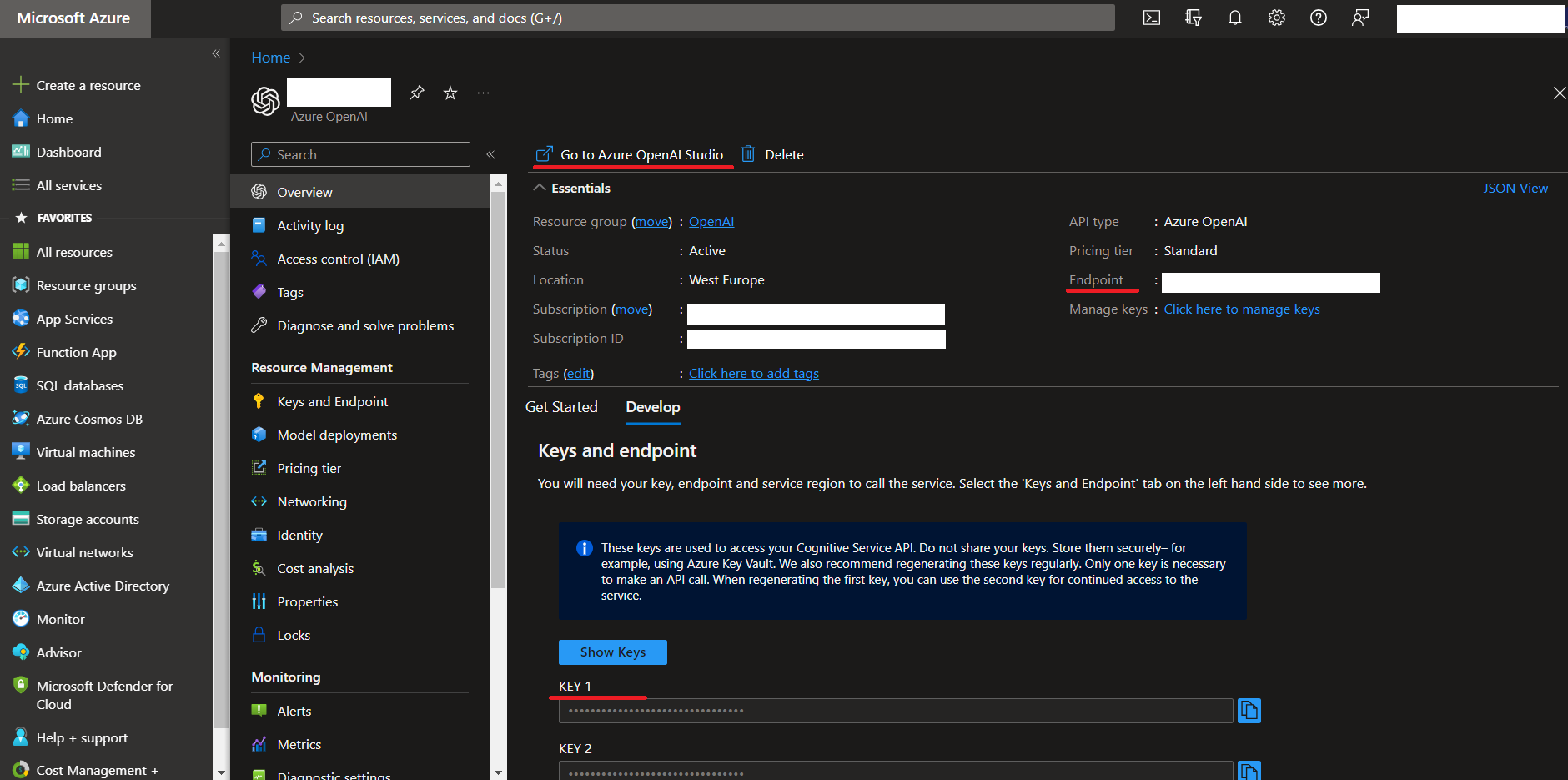Viewport: 1568px width, 780px height.
Task: Click the Virtual machines monitor icon
Action: [x=21, y=452]
